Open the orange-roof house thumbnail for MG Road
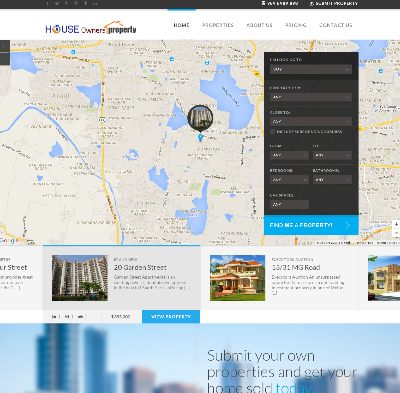Viewport: 400px width, 393px height. pos(238,278)
